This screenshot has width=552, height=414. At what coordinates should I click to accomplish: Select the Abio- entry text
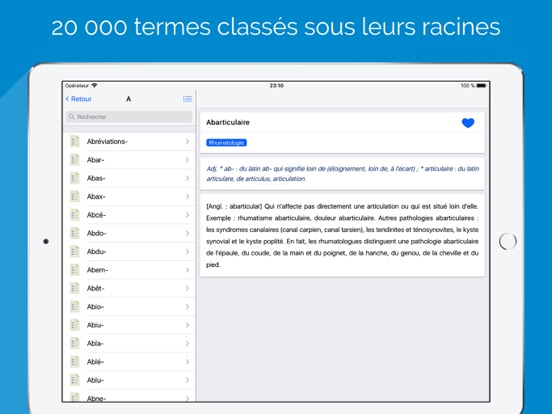pyautogui.click(x=95, y=307)
